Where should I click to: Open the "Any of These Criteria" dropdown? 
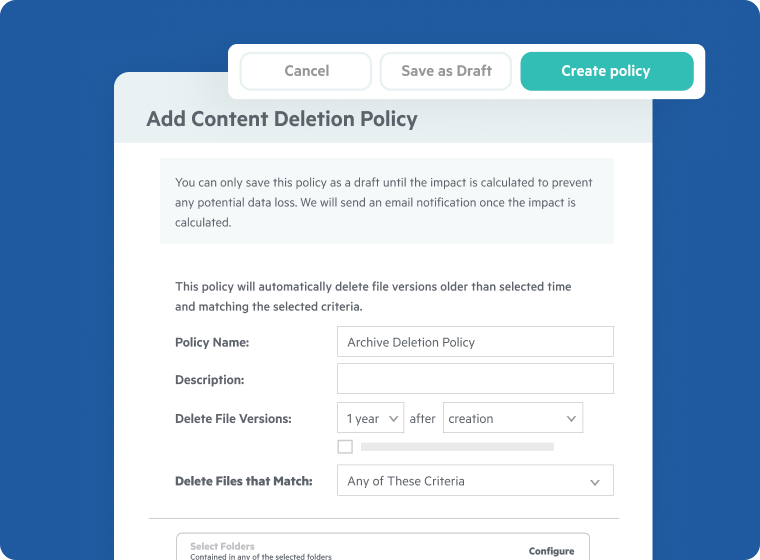click(475, 481)
